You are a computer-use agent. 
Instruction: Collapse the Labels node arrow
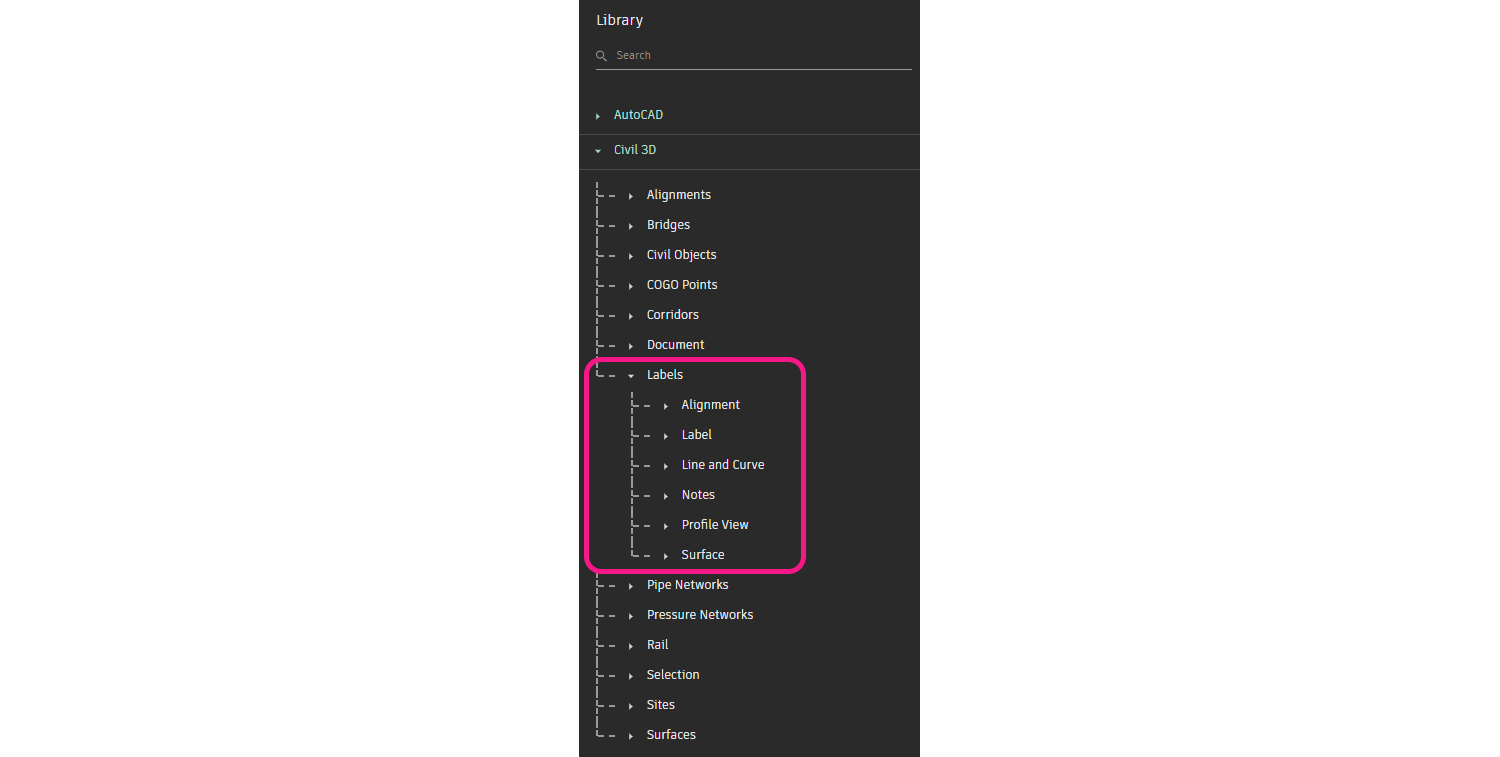[x=631, y=376]
